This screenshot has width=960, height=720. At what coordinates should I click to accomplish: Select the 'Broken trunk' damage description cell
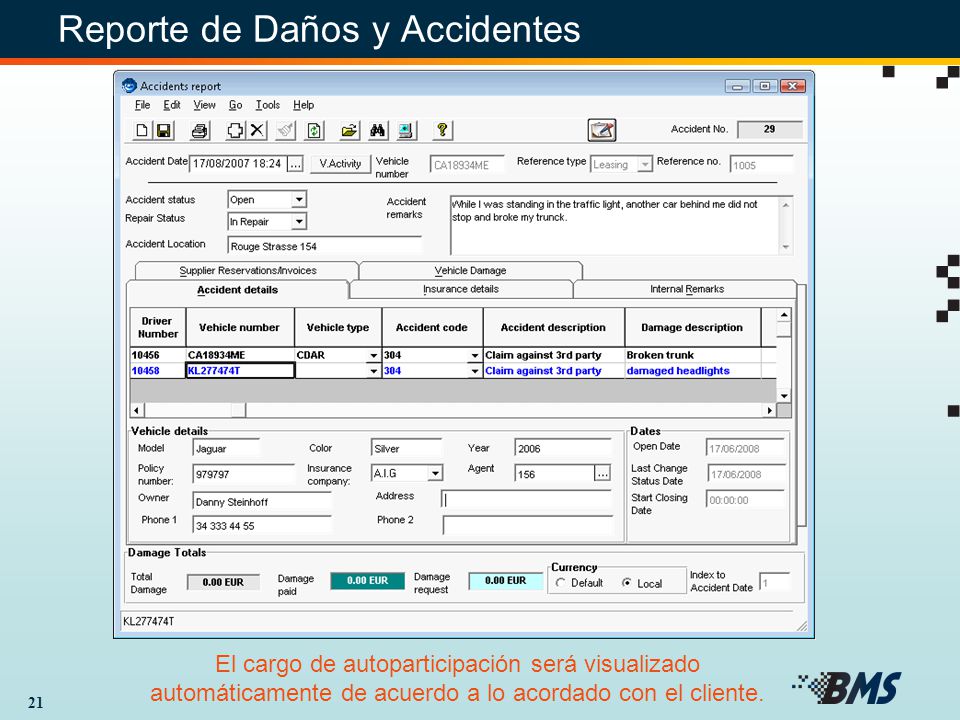[x=692, y=355]
